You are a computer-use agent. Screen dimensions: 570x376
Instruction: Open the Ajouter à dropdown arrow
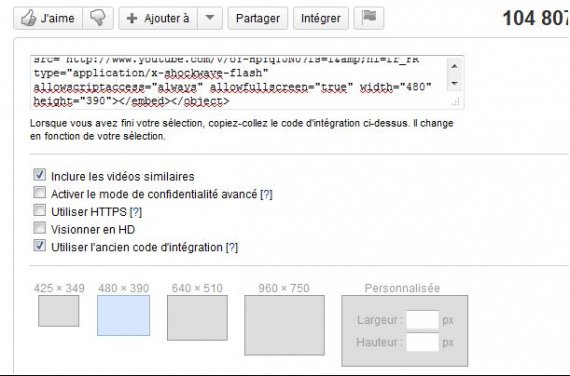click(210, 18)
